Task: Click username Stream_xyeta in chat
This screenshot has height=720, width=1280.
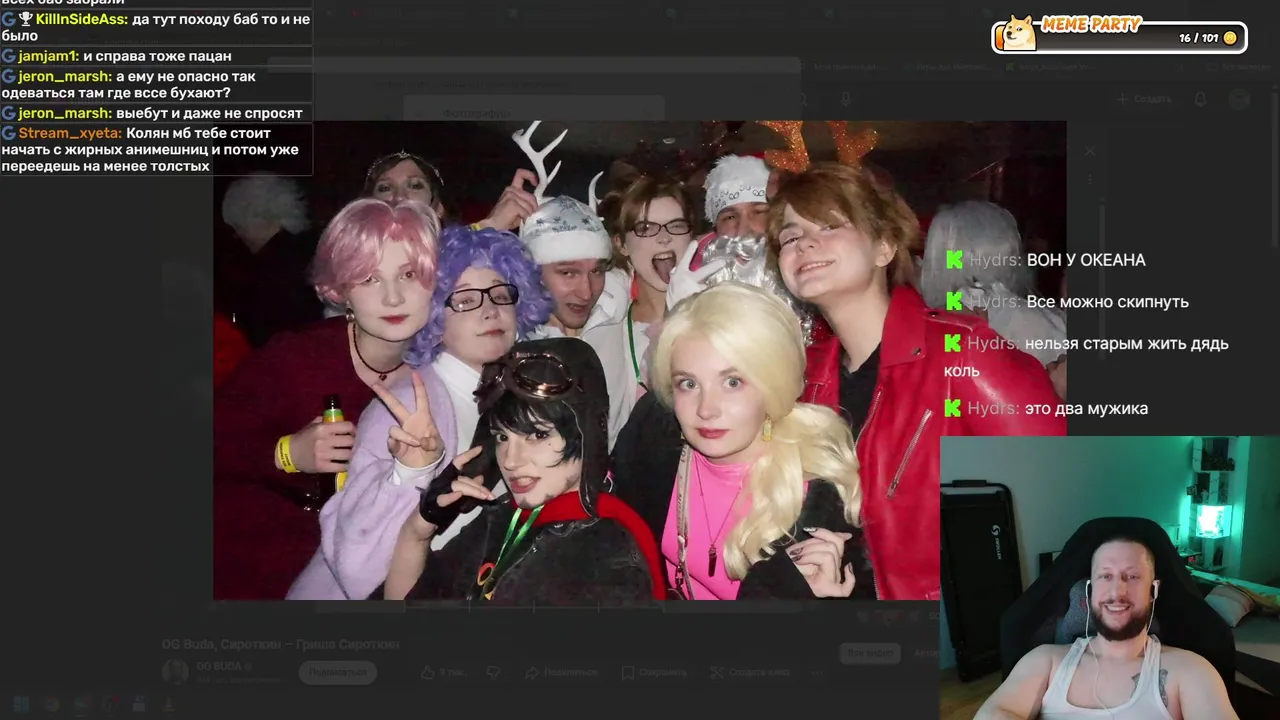Action: (70, 133)
